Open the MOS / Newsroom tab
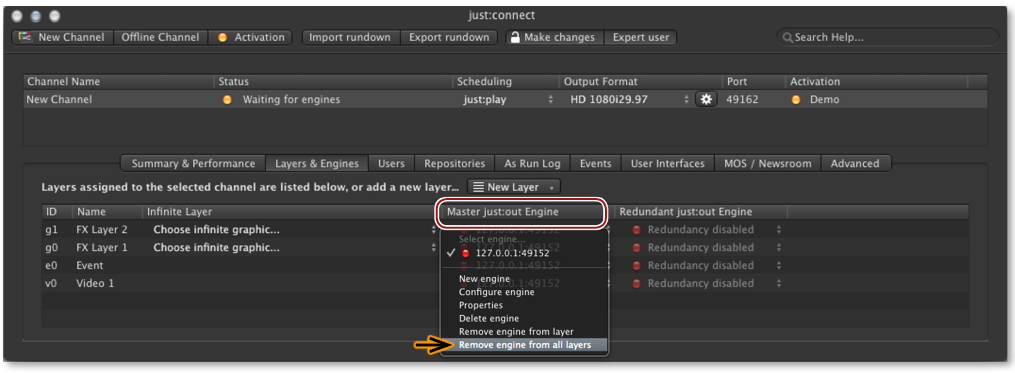This screenshot has width=1015, height=373. point(767,163)
